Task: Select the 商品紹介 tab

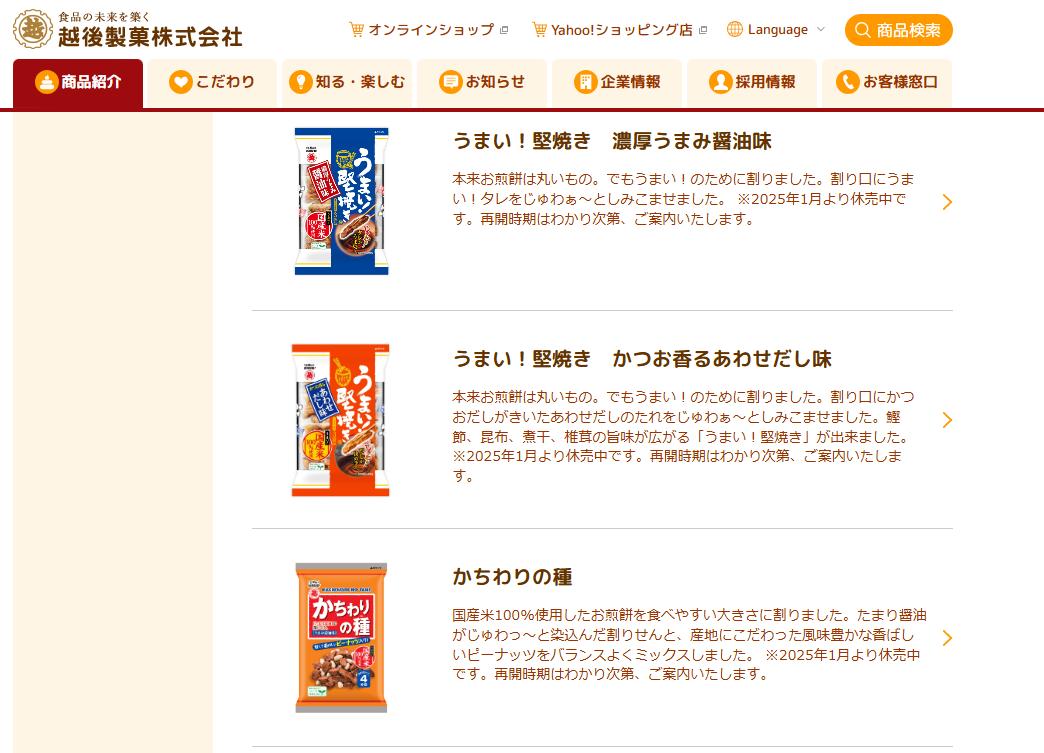Action: 78,83
